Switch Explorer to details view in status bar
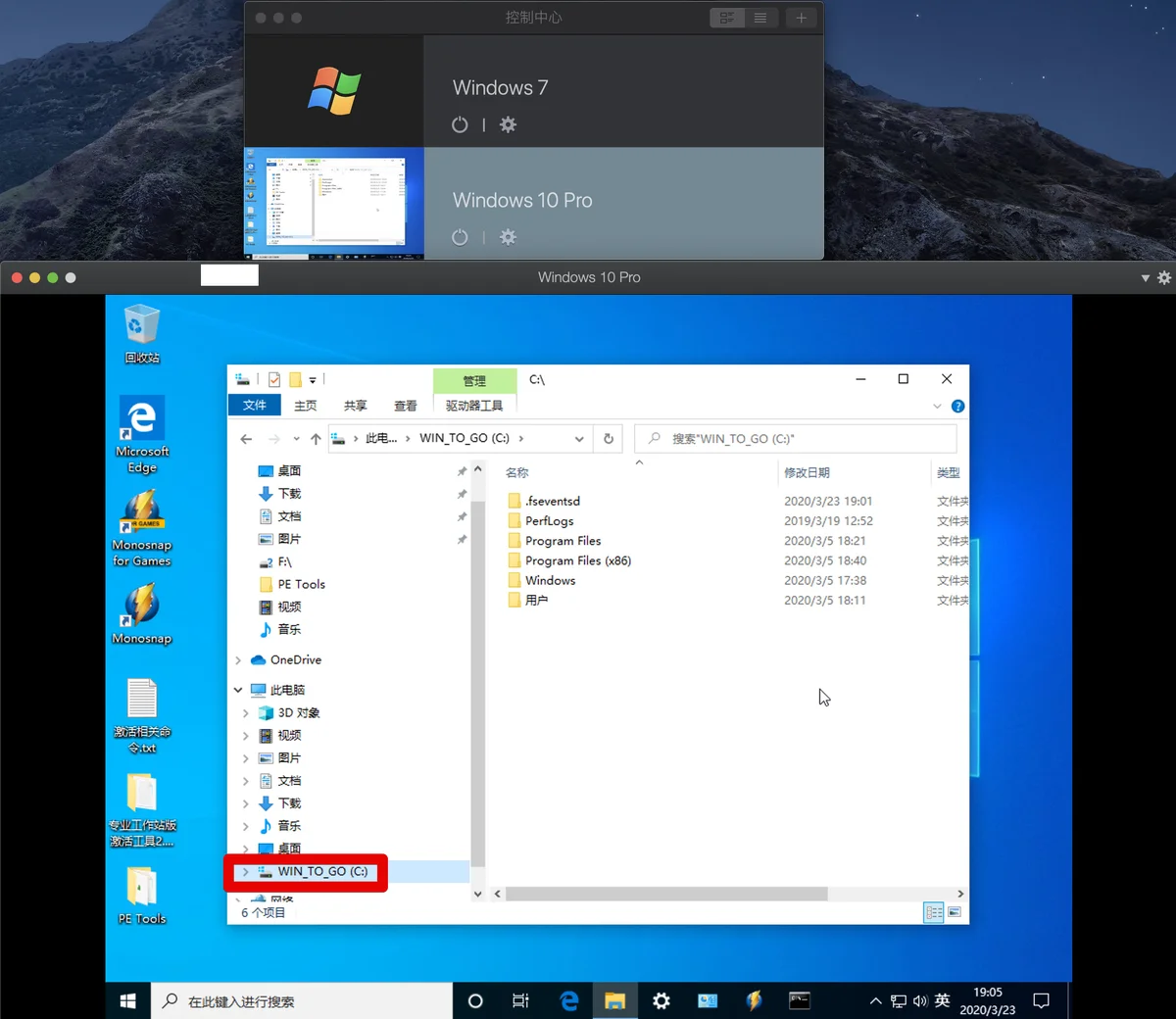This screenshot has width=1176, height=1019. (934, 912)
